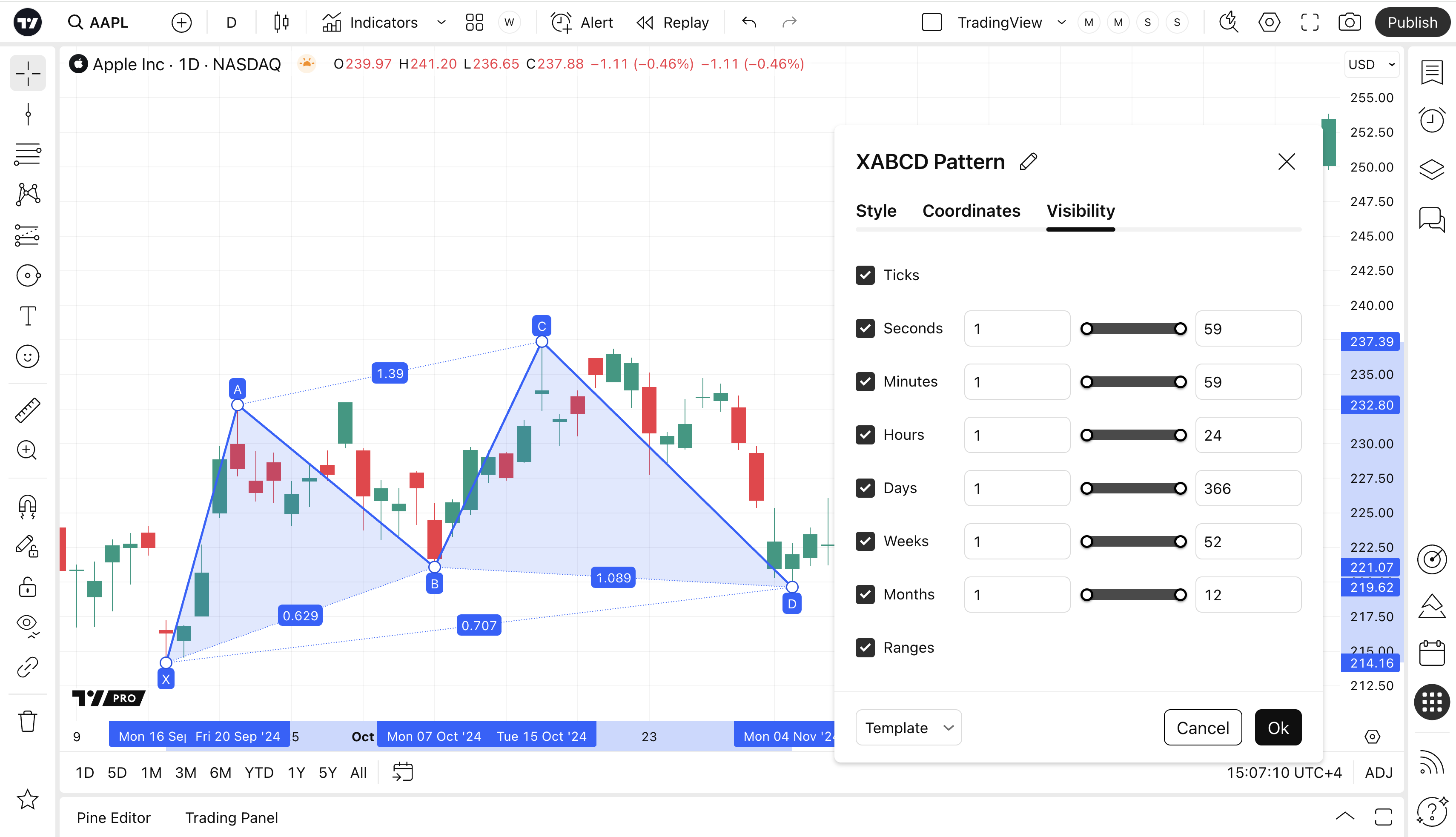
Task: Uncheck the Weeks checkbox
Action: coord(865,542)
